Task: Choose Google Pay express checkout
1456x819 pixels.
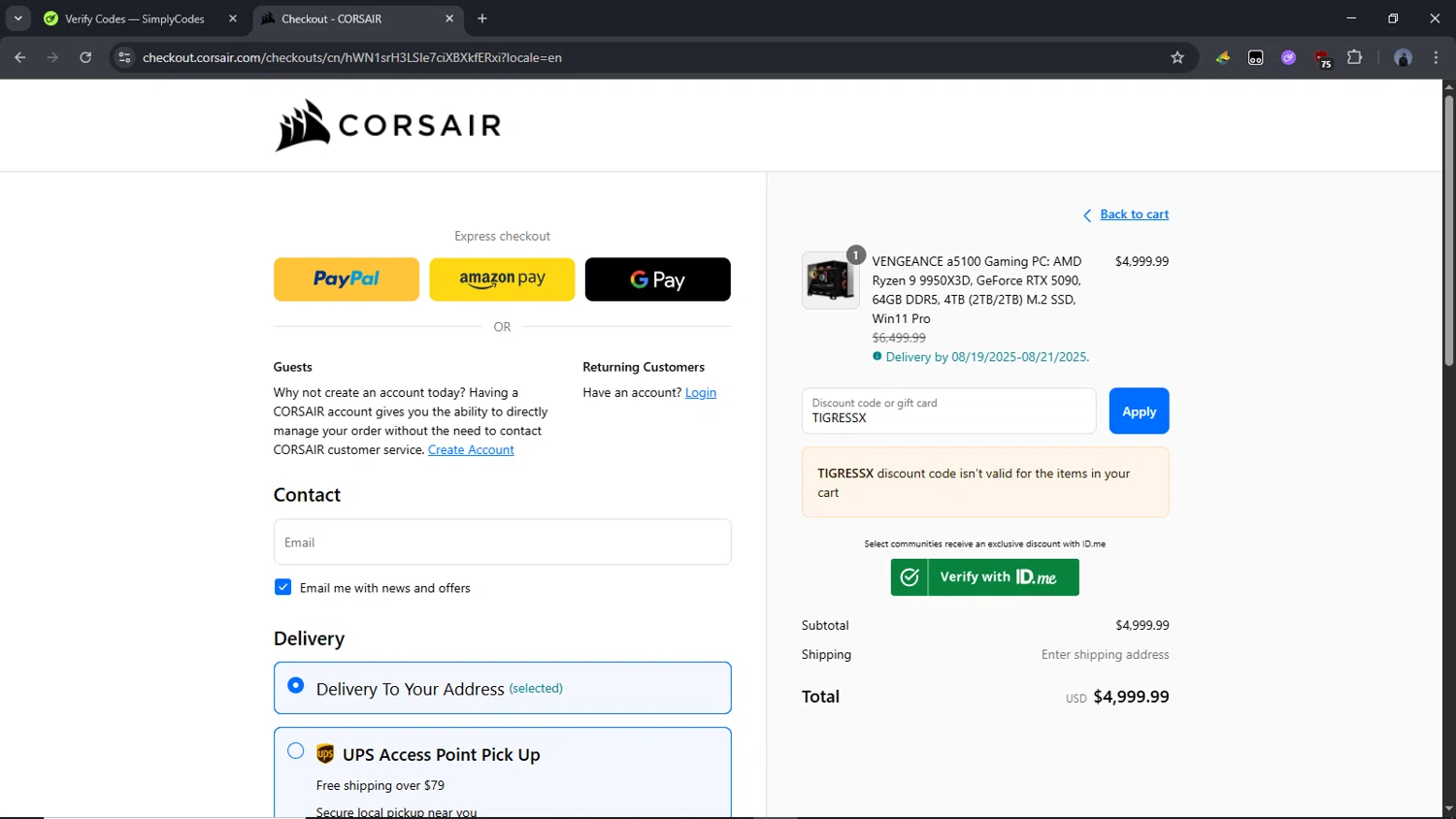Action: (x=657, y=279)
